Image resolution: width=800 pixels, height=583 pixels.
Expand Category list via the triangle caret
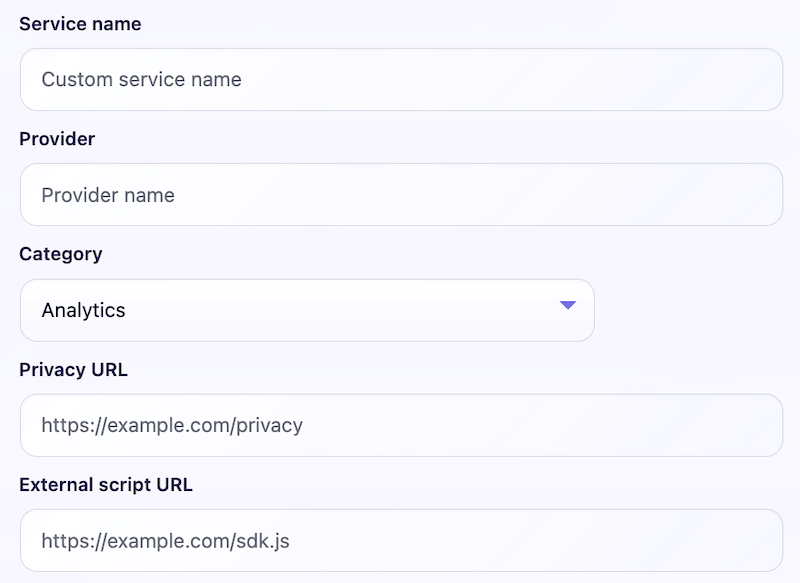pos(568,305)
